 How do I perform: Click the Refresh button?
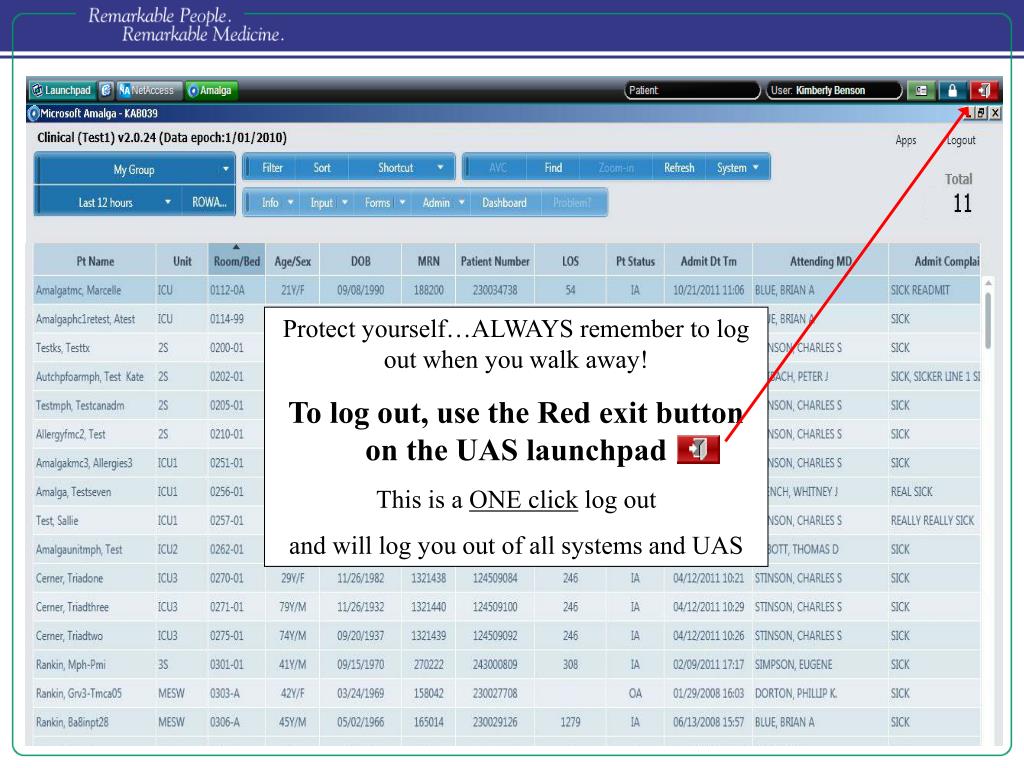click(x=679, y=167)
